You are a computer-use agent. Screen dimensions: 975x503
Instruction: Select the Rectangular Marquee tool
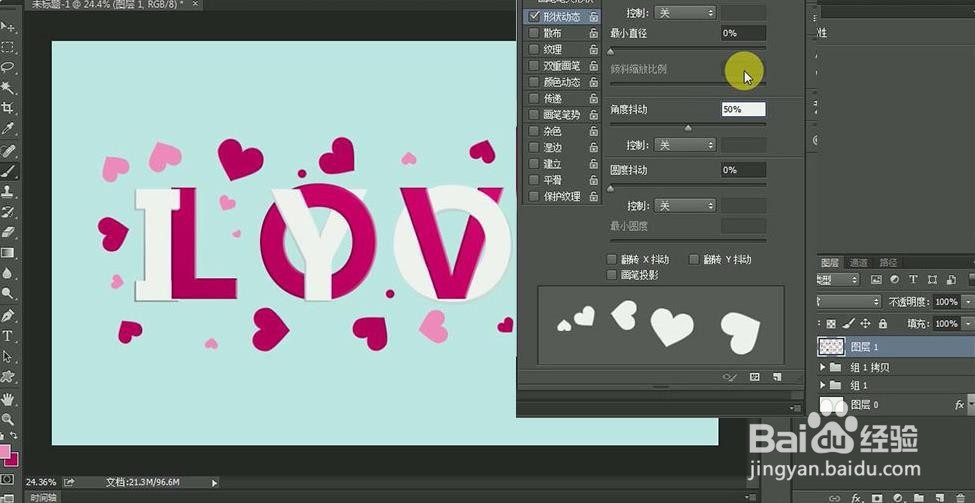coord(8,47)
